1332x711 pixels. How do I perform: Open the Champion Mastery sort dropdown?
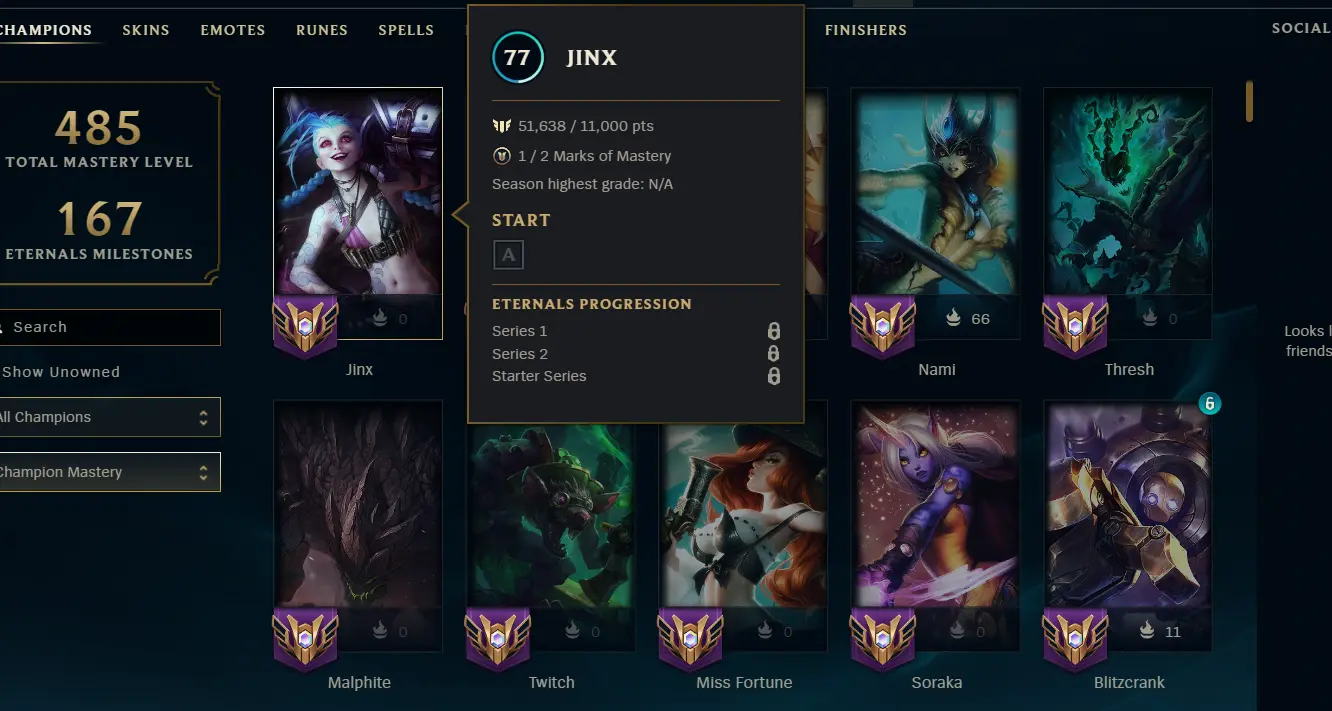coord(108,472)
